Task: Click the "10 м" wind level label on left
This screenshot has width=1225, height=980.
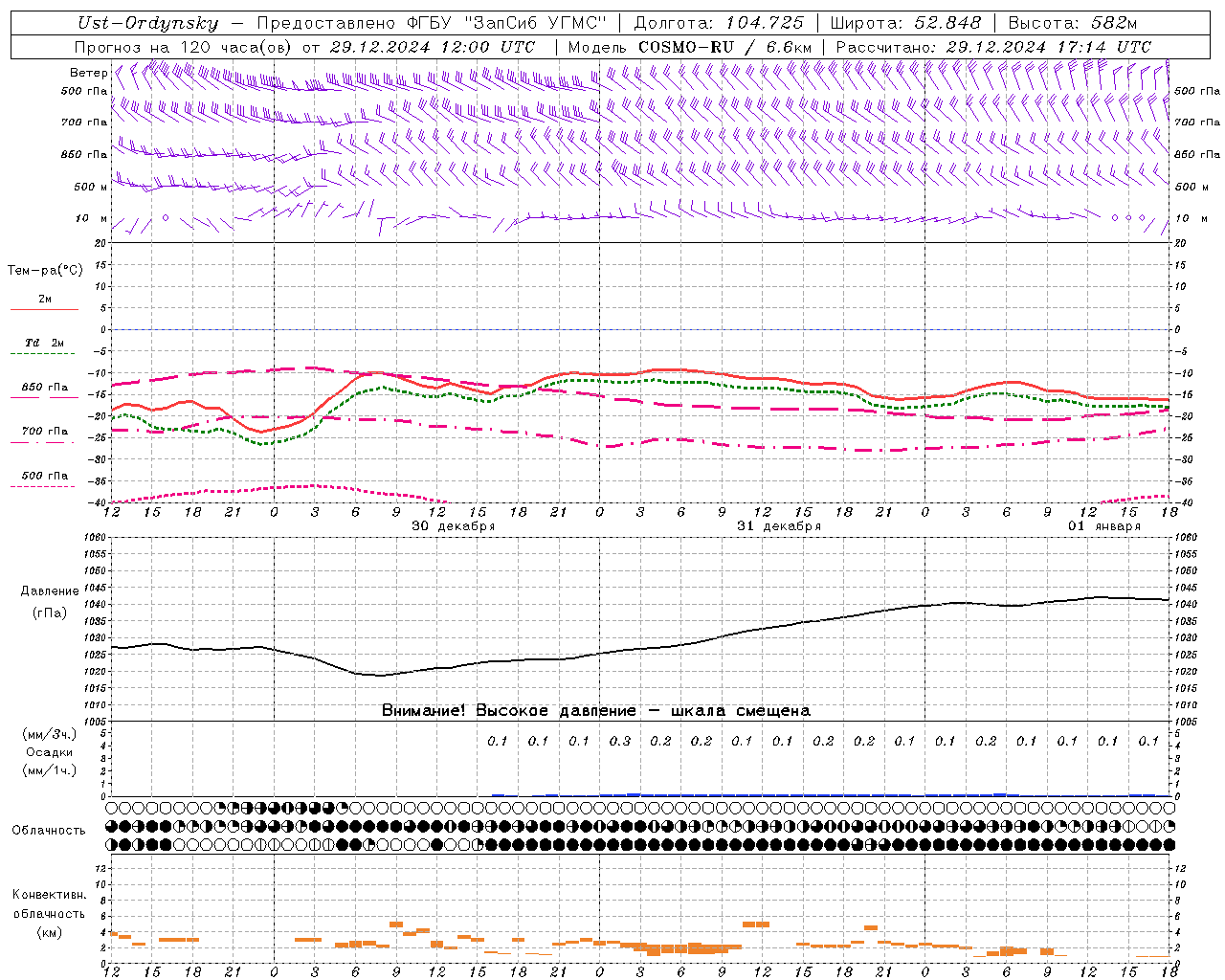Action: tap(92, 219)
